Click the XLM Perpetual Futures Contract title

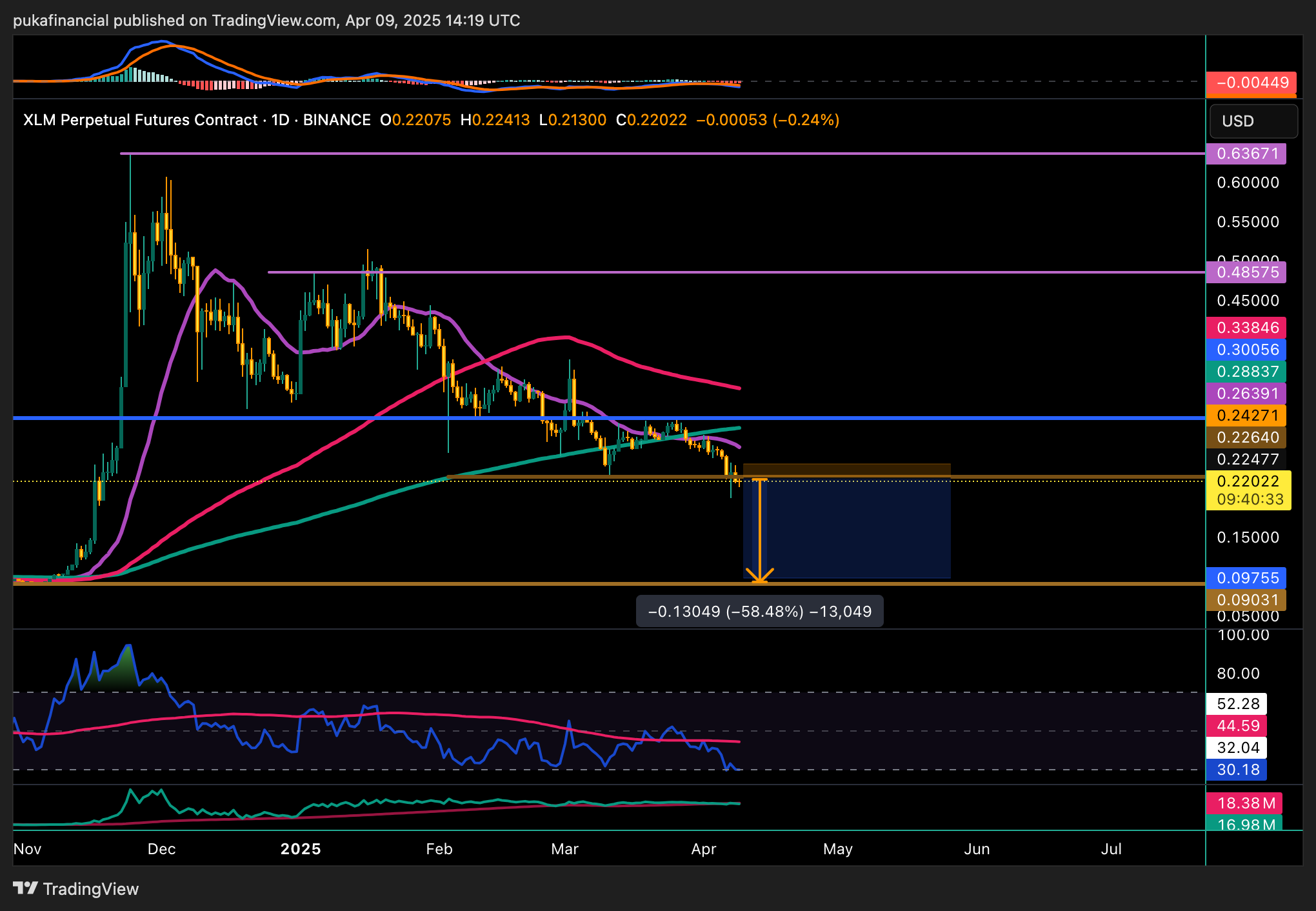[x=140, y=120]
